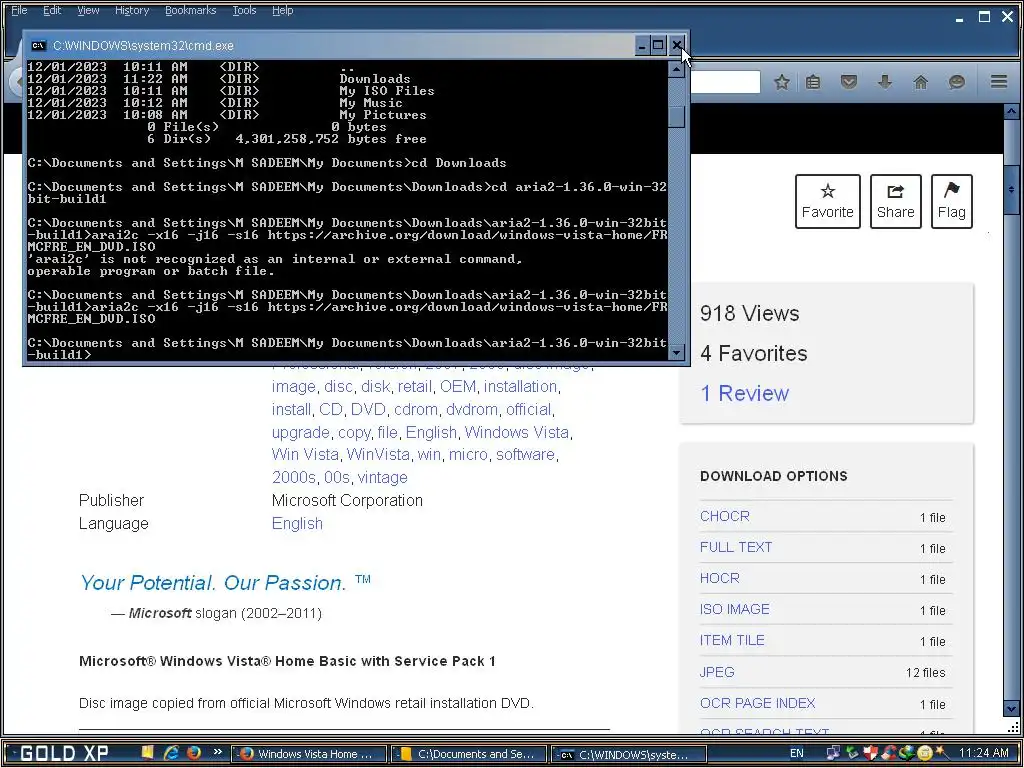
Task: Click cmd window scrollbar up arrow
Action: coord(677,68)
